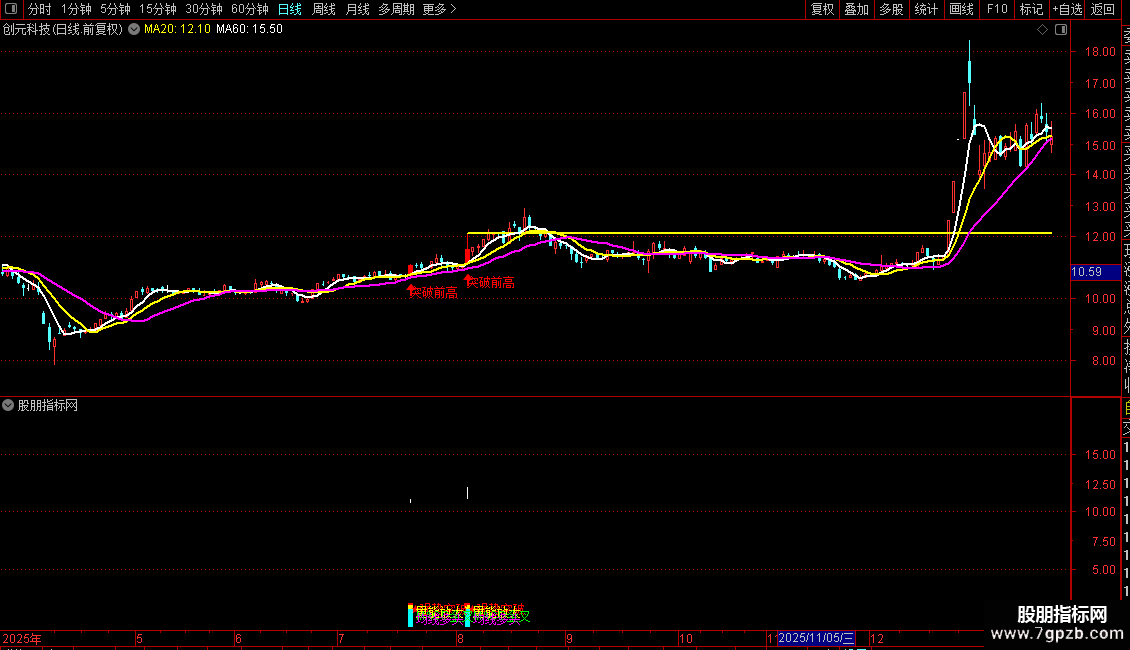
Task: Toggle the right side panel icon near the diamond
Action: click(1061, 30)
